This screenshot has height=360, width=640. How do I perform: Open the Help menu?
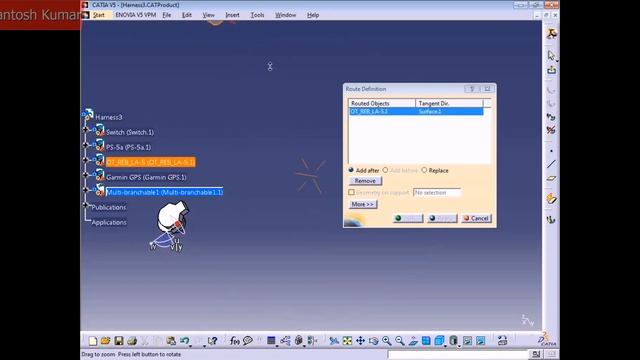click(313, 15)
